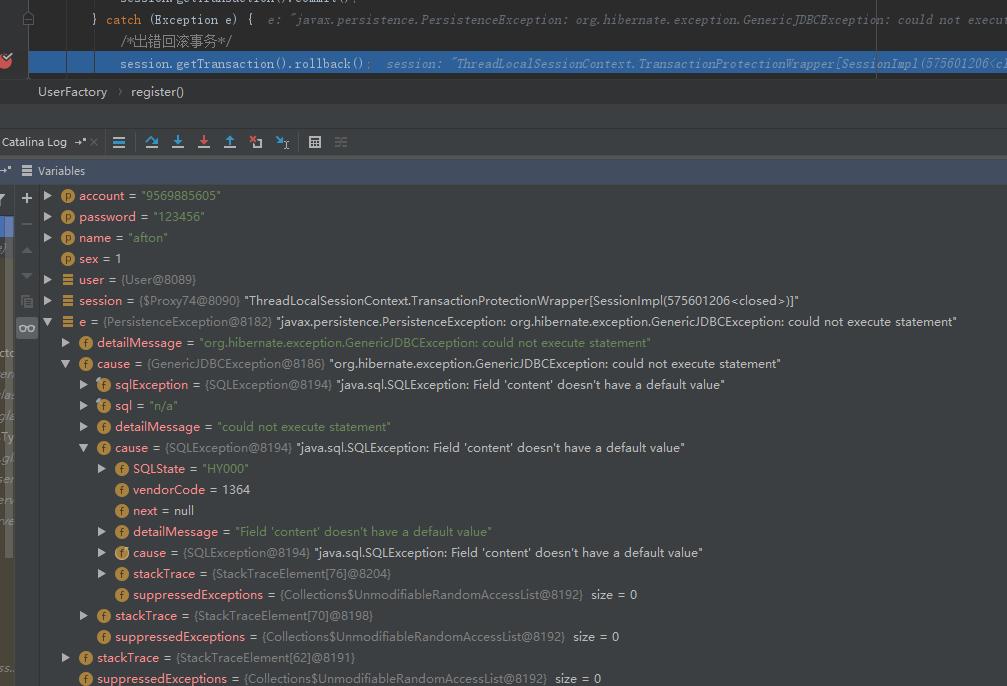Close the Catalina Log tab
Screen dimensions: 1007x686
[94, 142]
